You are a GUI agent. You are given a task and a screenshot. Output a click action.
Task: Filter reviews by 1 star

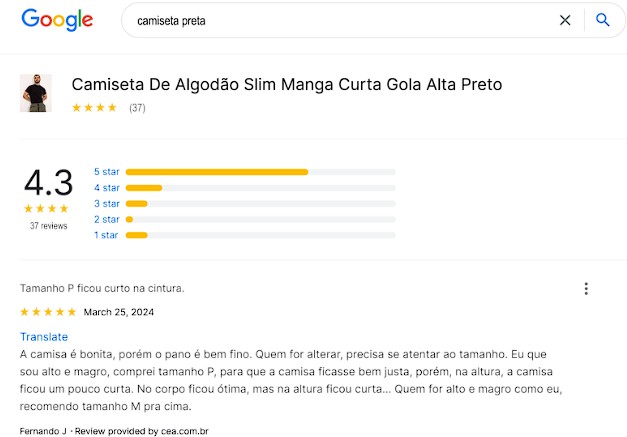click(x=106, y=235)
